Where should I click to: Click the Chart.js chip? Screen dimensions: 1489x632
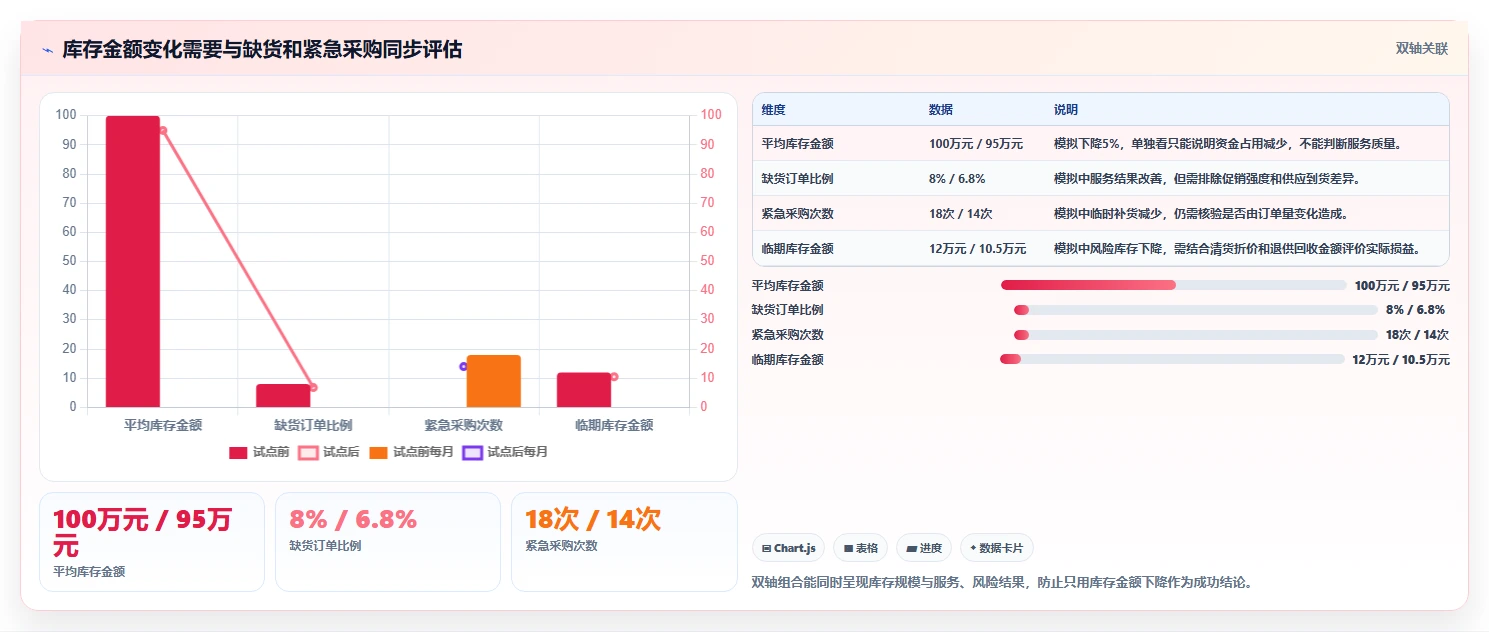click(x=789, y=548)
